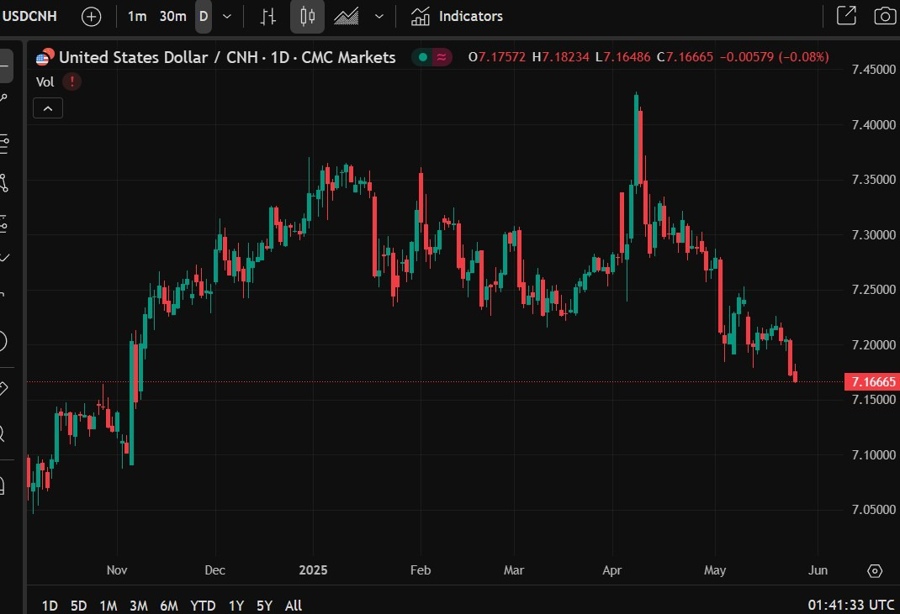Open the Indicators dialog
900x614 pixels.
457,16
